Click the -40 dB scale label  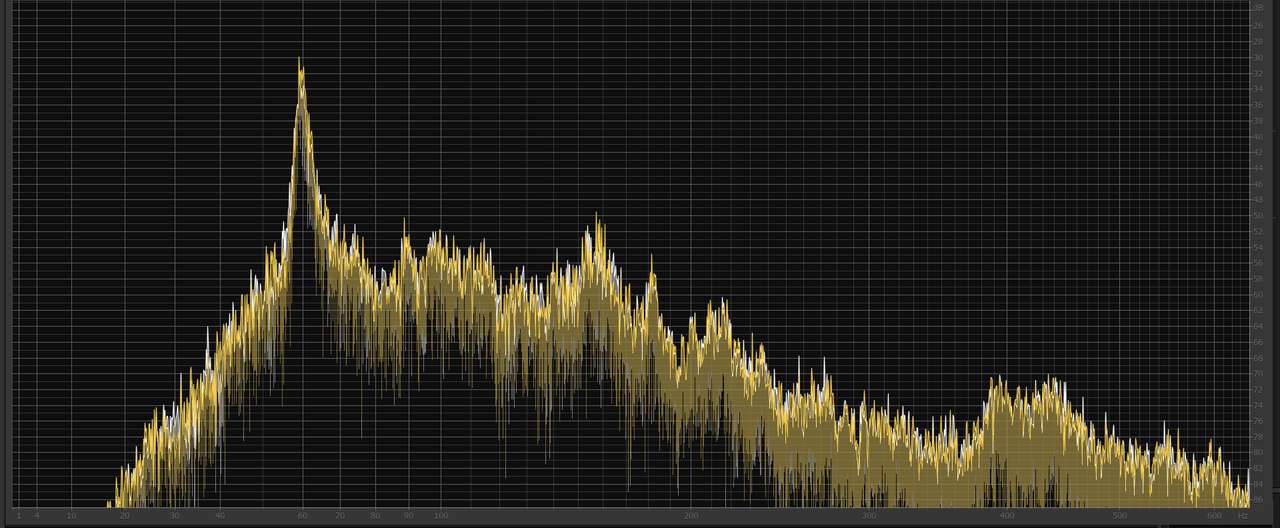(1258, 137)
